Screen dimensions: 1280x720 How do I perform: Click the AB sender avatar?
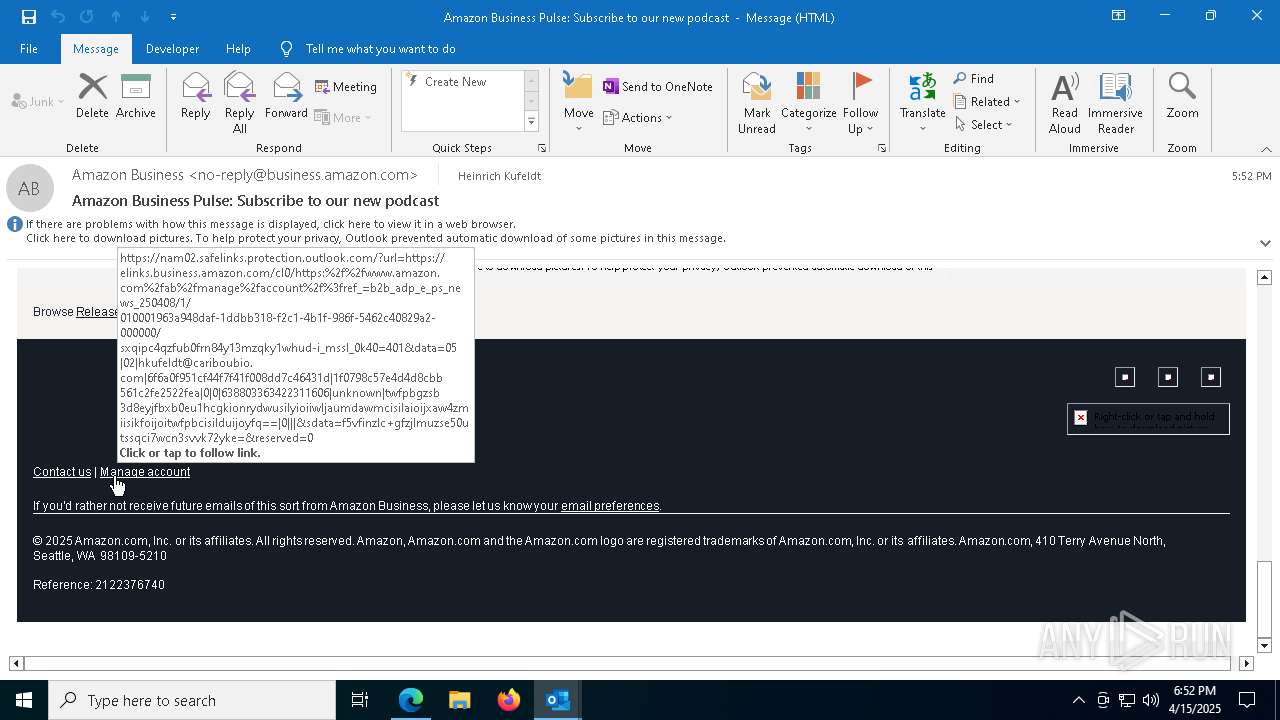(x=30, y=188)
